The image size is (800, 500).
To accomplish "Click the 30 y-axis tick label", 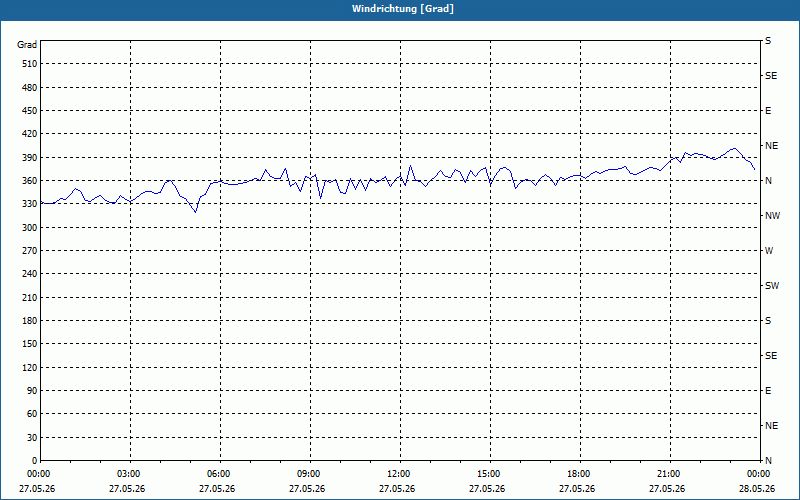I will click(x=32, y=438).
